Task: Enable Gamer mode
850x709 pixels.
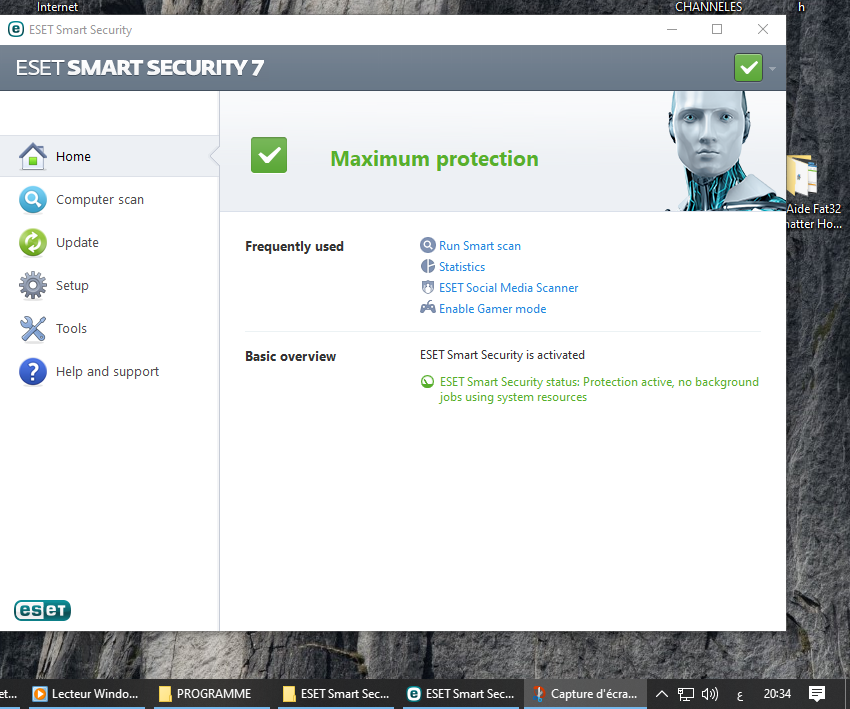Action: (492, 309)
